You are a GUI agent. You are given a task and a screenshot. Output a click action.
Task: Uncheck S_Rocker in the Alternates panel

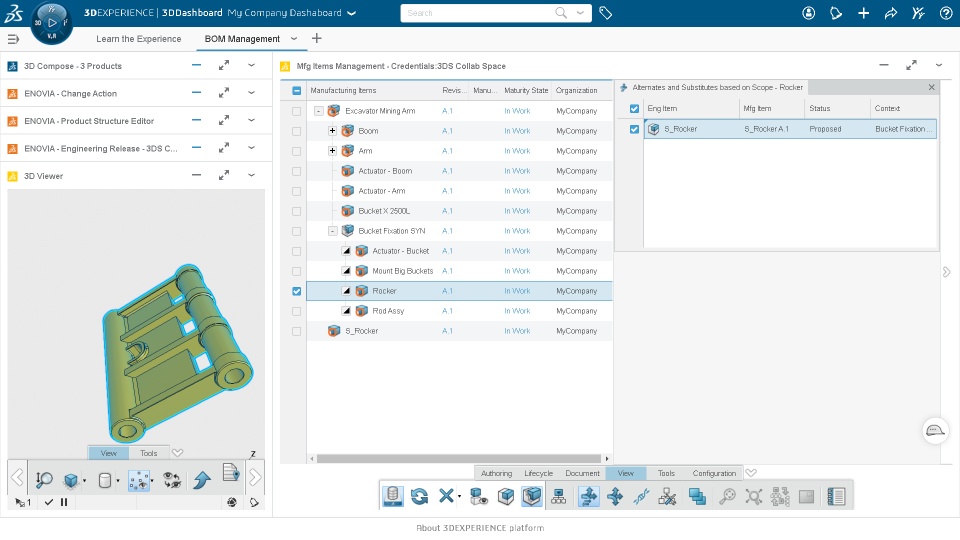click(634, 129)
